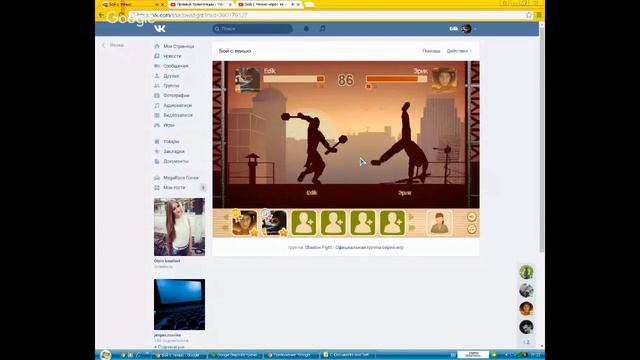
Task: Open the notifications bell in VK header
Action: point(306,29)
